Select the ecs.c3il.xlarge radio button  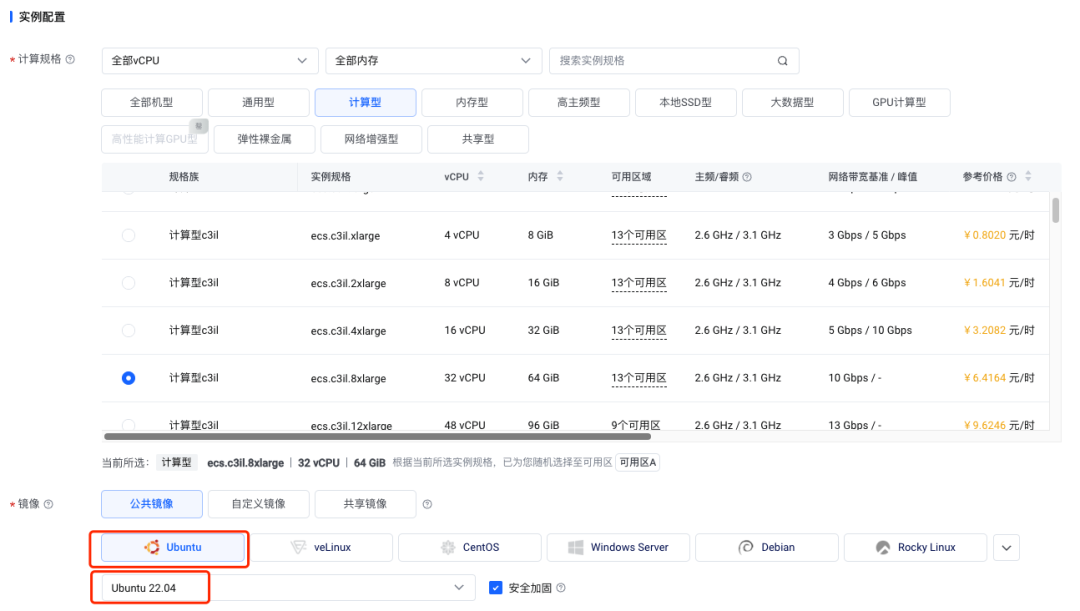(128, 235)
